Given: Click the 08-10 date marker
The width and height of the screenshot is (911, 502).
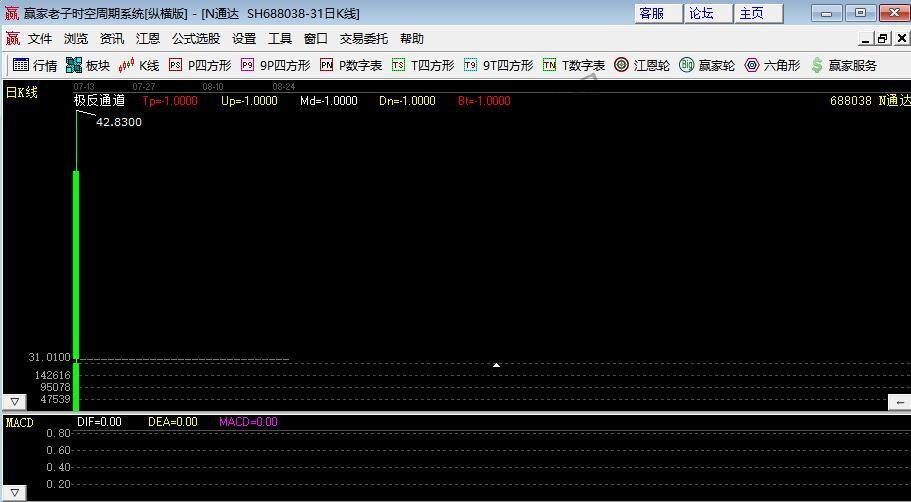Looking at the screenshot, I should [213, 87].
